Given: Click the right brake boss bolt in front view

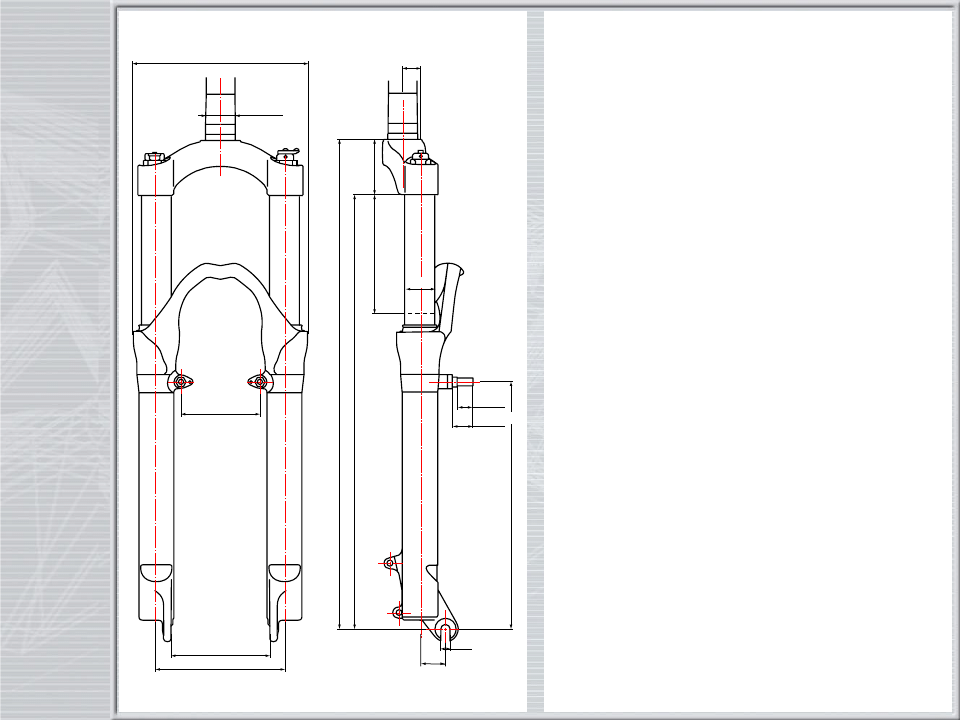Looking at the screenshot, I should click(259, 381).
